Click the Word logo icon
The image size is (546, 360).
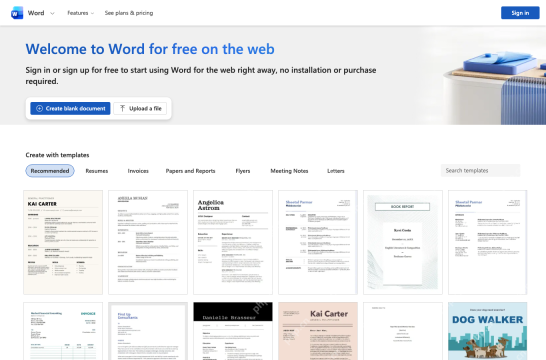tap(17, 13)
